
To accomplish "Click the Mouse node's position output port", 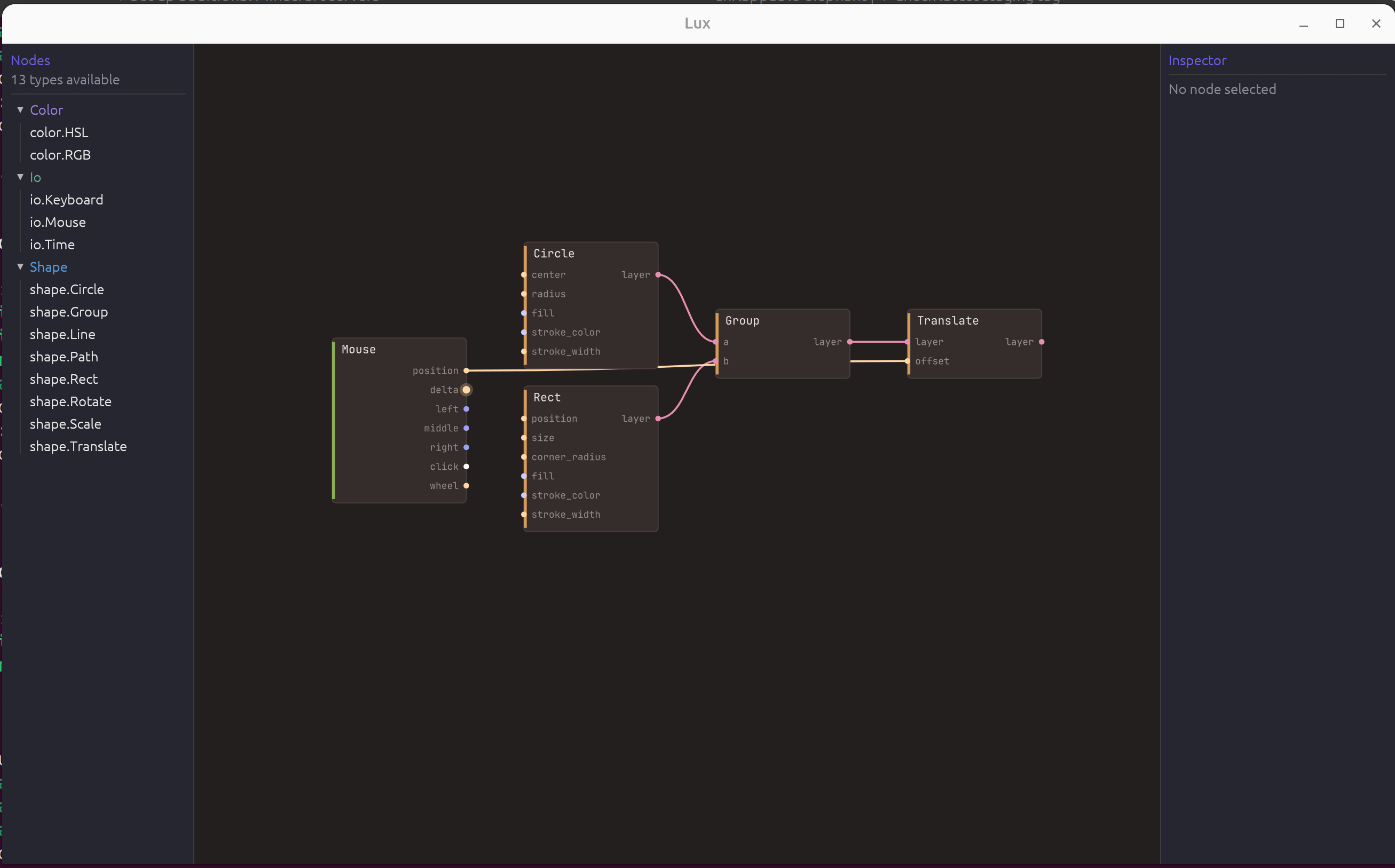I will (466, 371).
